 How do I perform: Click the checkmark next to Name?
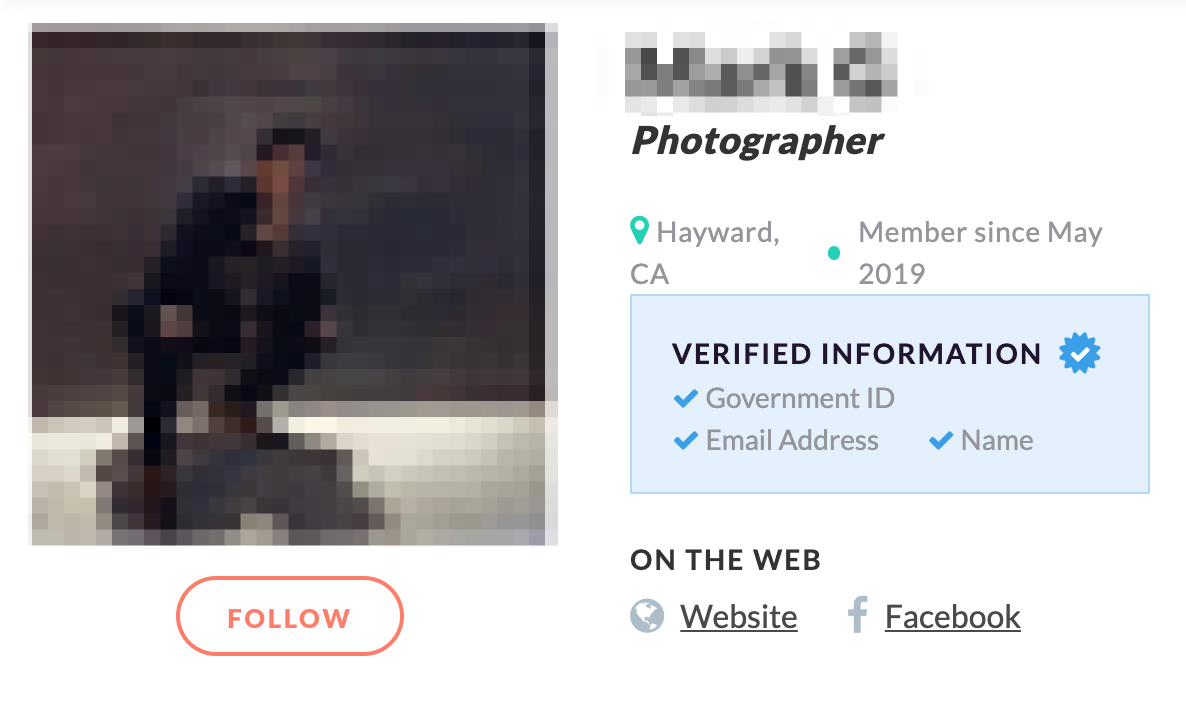pyautogui.click(x=941, y=440)
